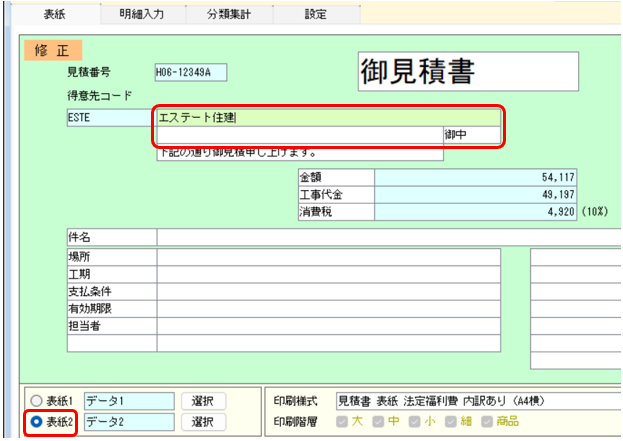This screenshot has width=623, height=441.
Task: Click the 御中 honorific field
Action: [472, 135]
